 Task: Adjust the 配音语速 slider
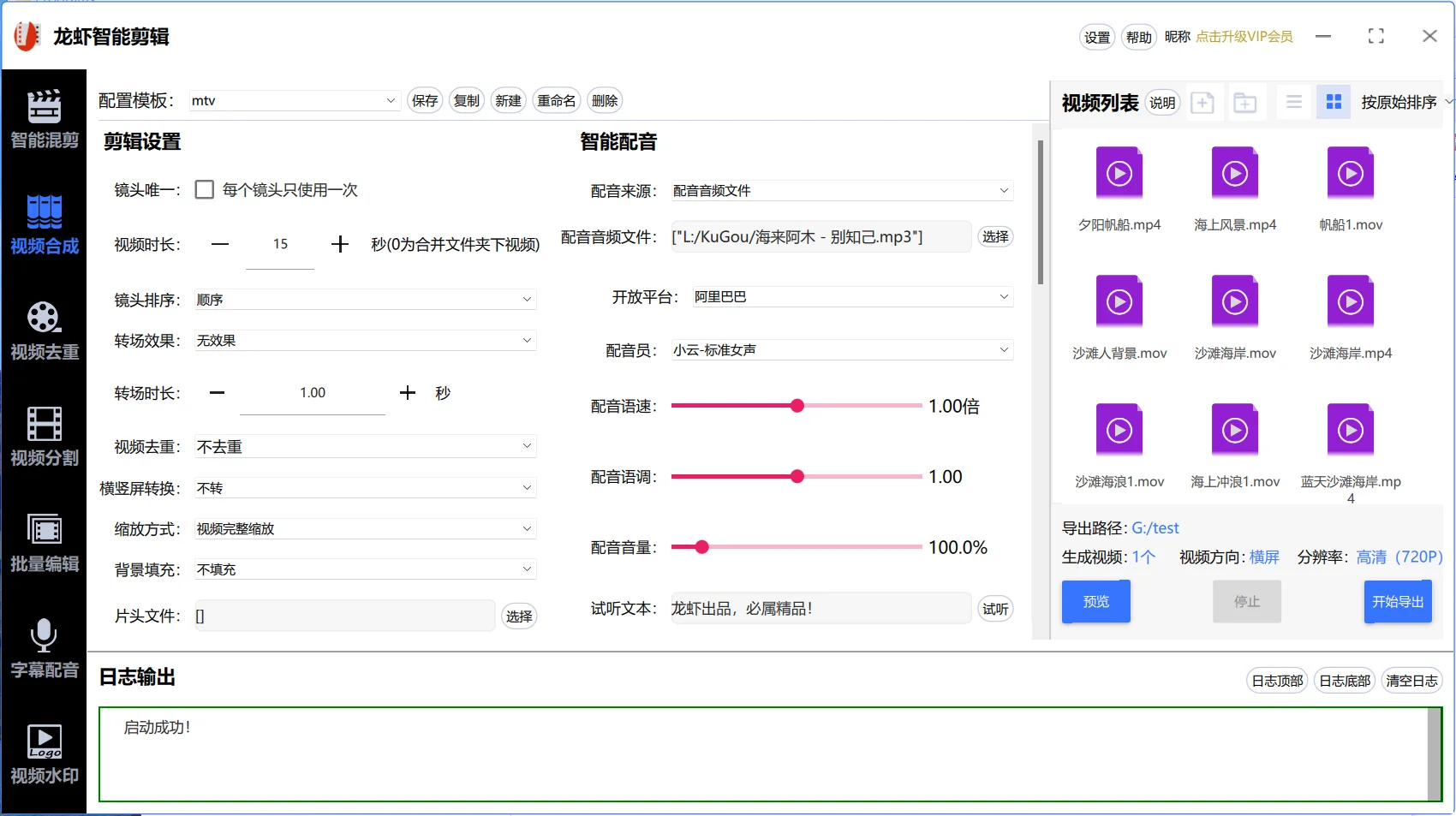coord(797,406)
